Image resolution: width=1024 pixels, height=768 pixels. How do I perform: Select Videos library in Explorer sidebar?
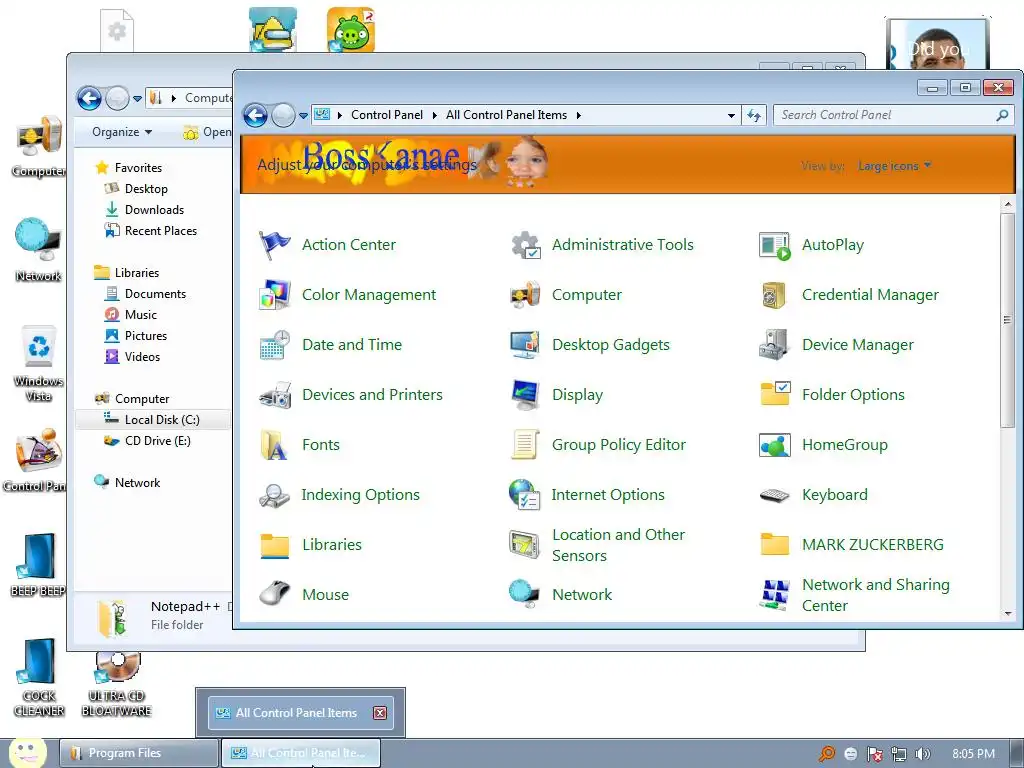[x=142, y=357]
